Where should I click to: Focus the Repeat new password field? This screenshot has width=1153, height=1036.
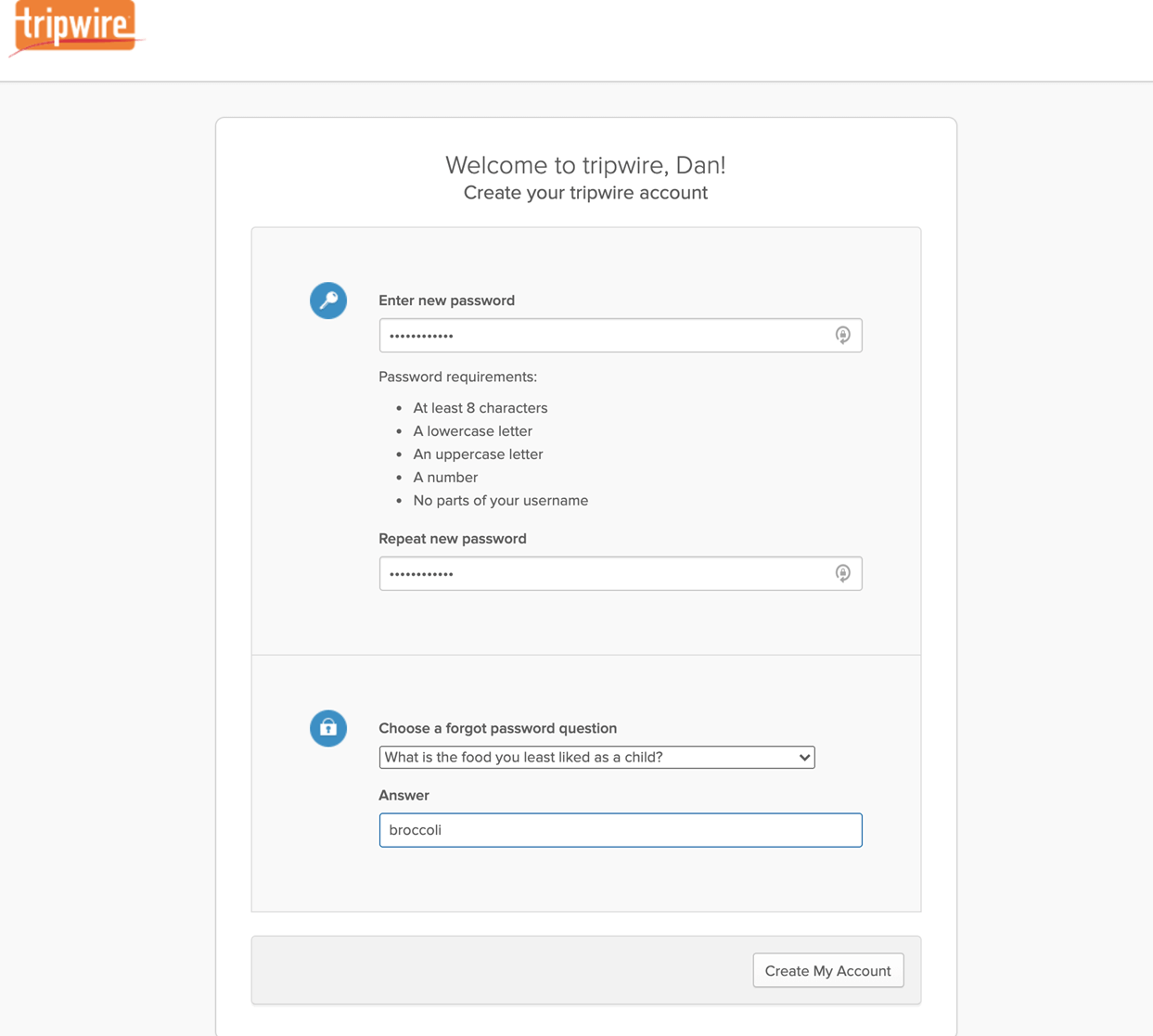coord(621,573)
